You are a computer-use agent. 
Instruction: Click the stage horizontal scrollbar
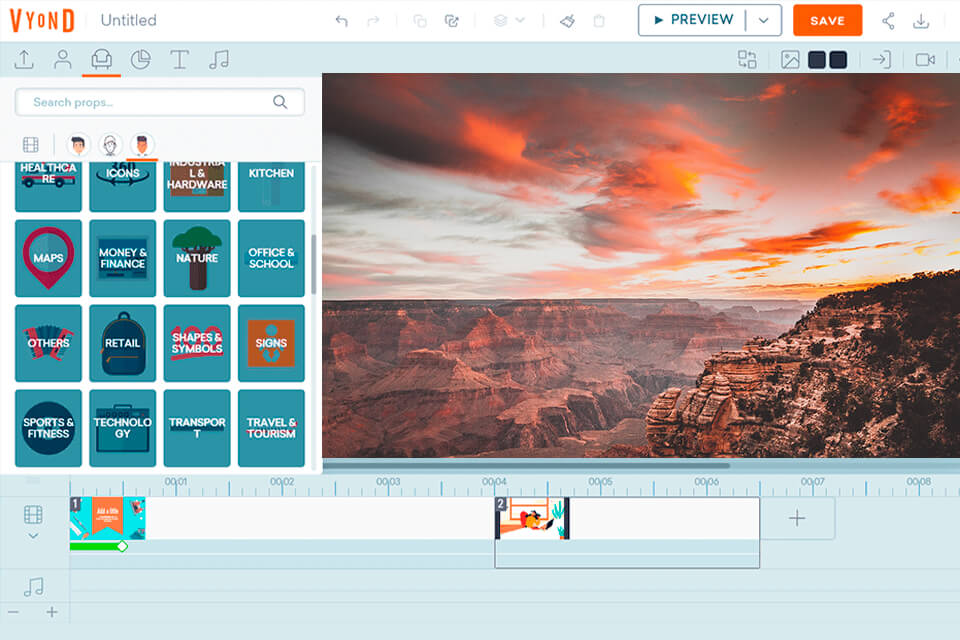(x=526, y=465)
